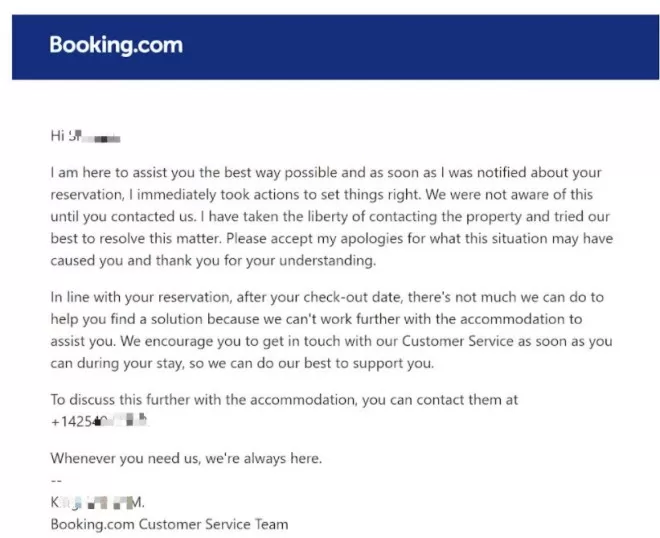Click the 'Hi' greeting word
The image size is (660, 538).
[58, 136]
